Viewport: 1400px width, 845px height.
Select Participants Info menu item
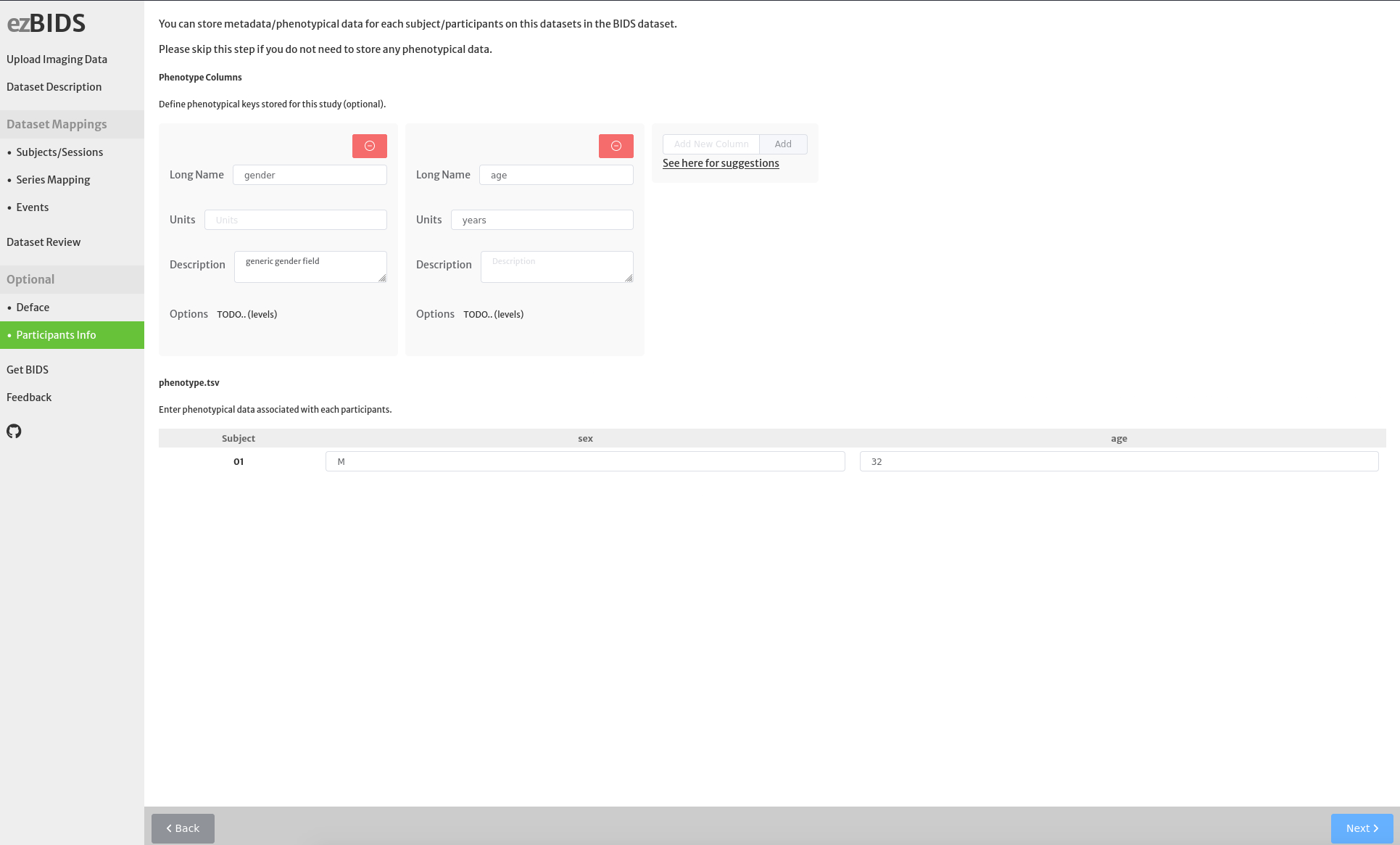pos(72,335)
